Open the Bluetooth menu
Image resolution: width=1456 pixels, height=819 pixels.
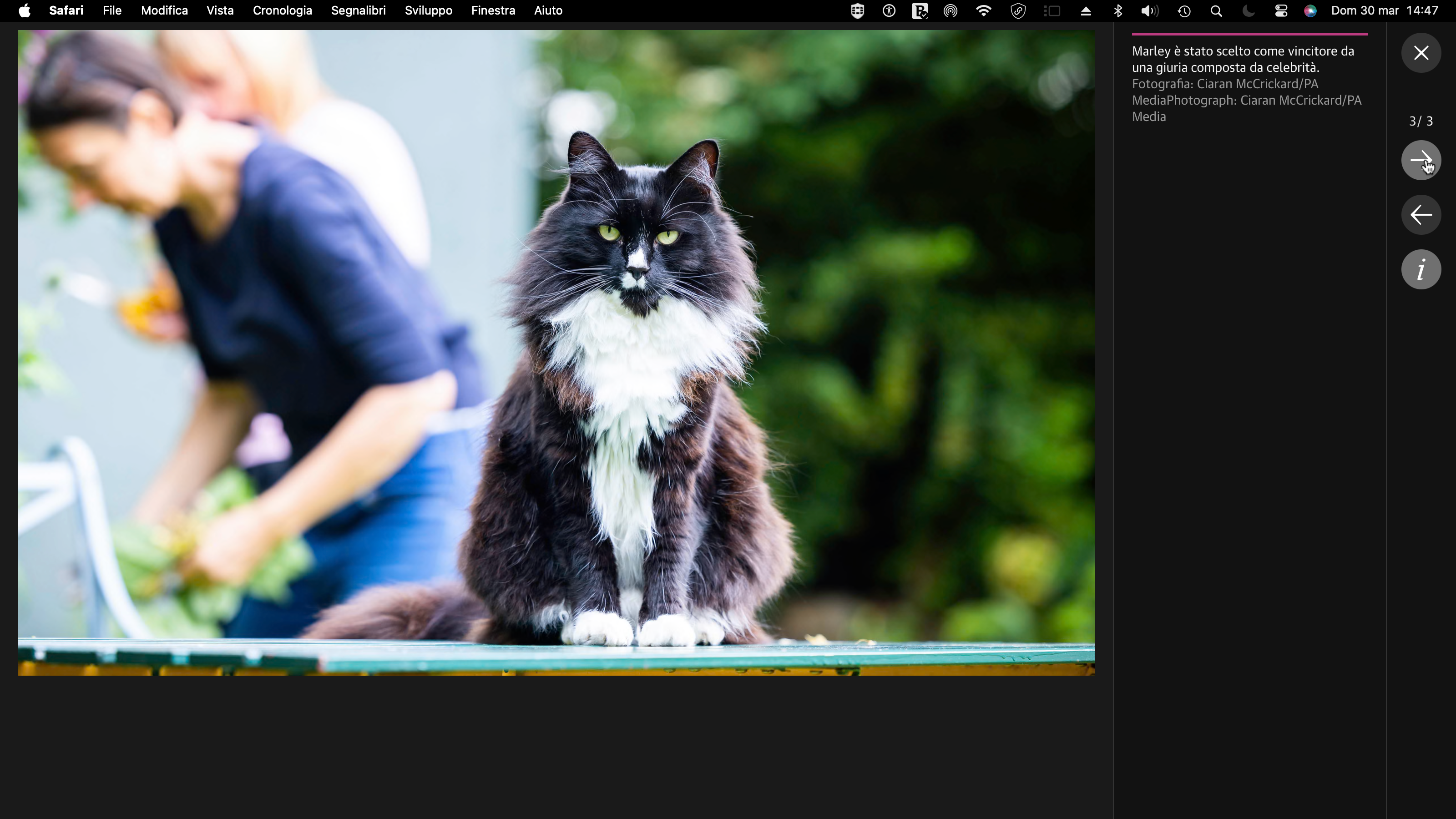pos(1118,11)
